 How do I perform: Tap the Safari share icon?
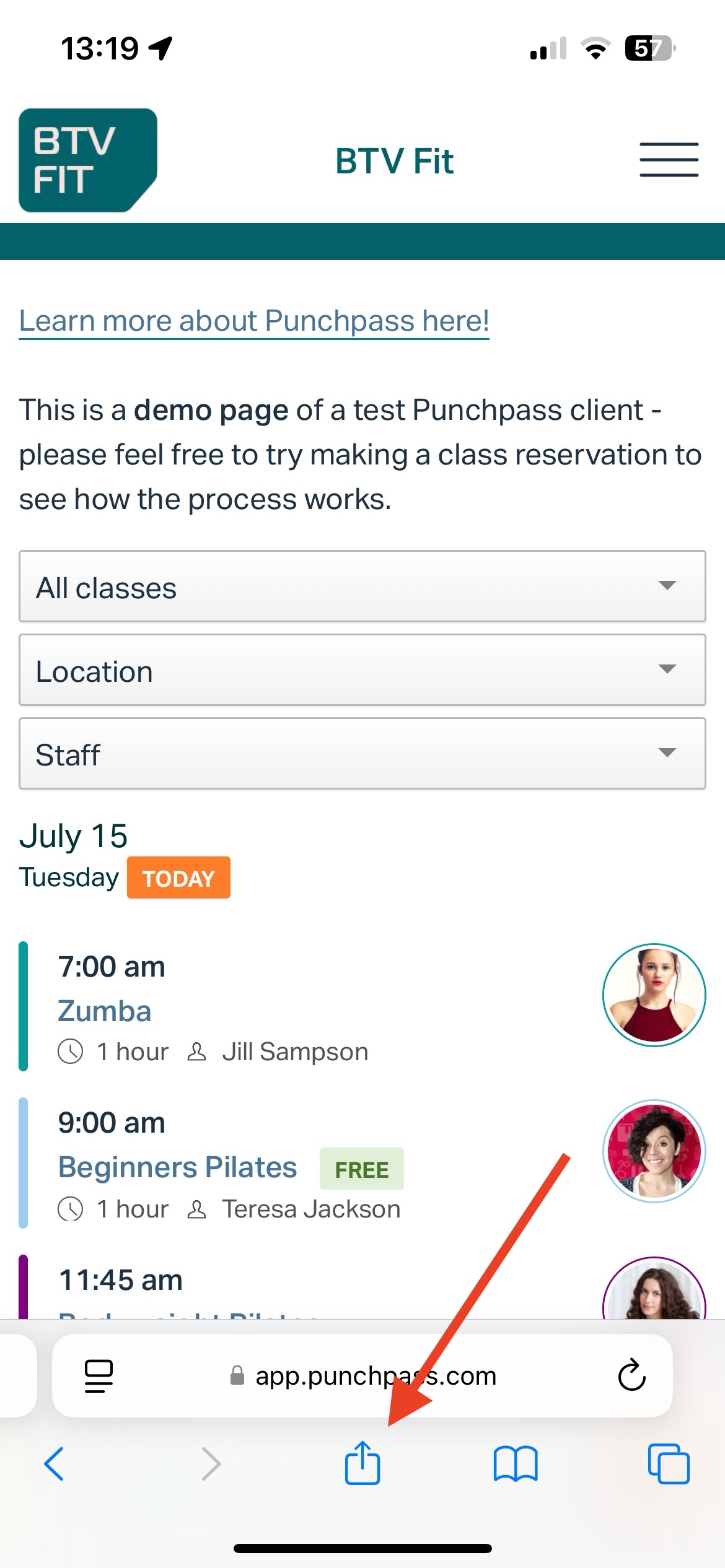click(362, 1463)
